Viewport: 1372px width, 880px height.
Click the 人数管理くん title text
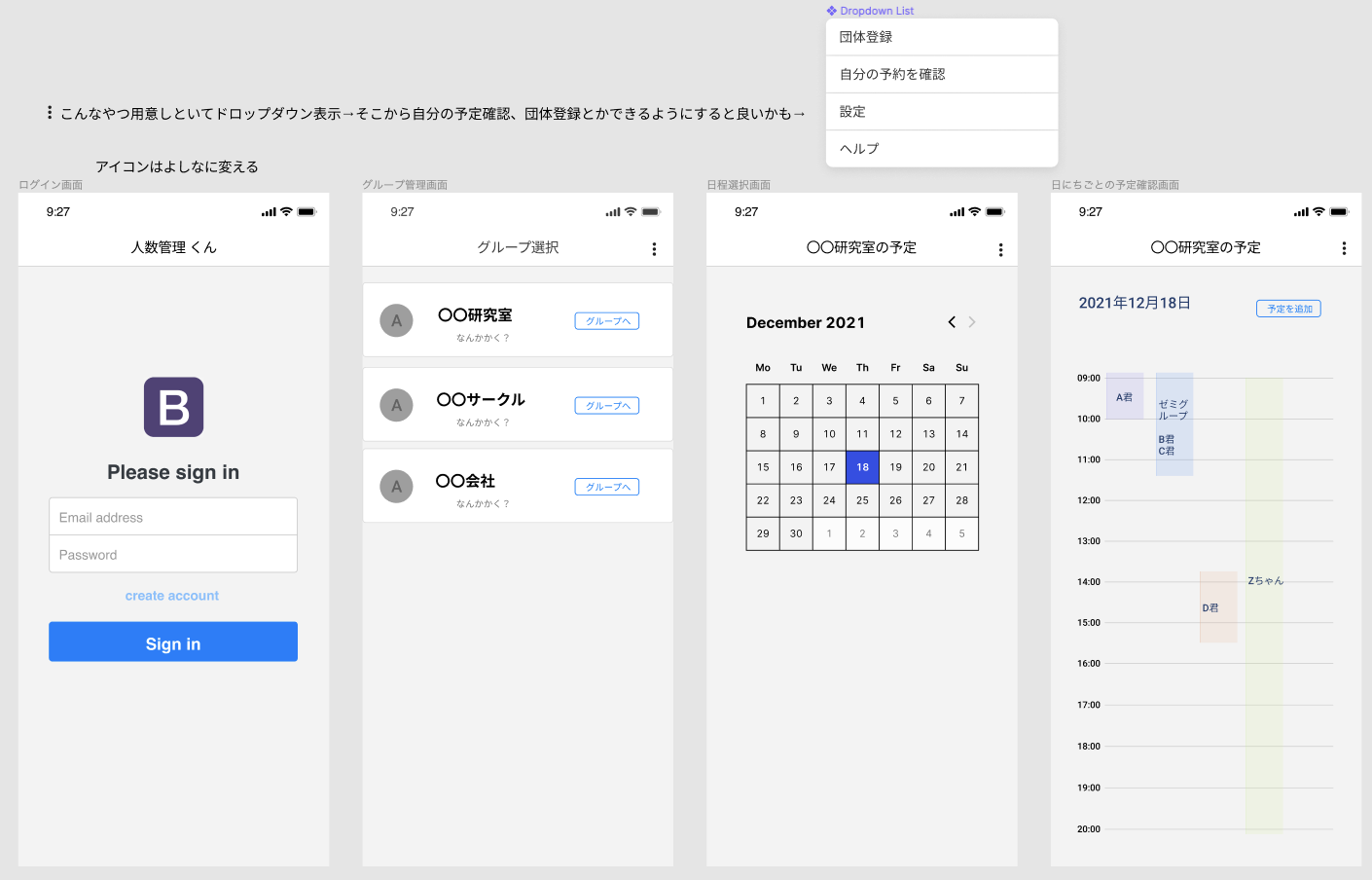[174, 247]
